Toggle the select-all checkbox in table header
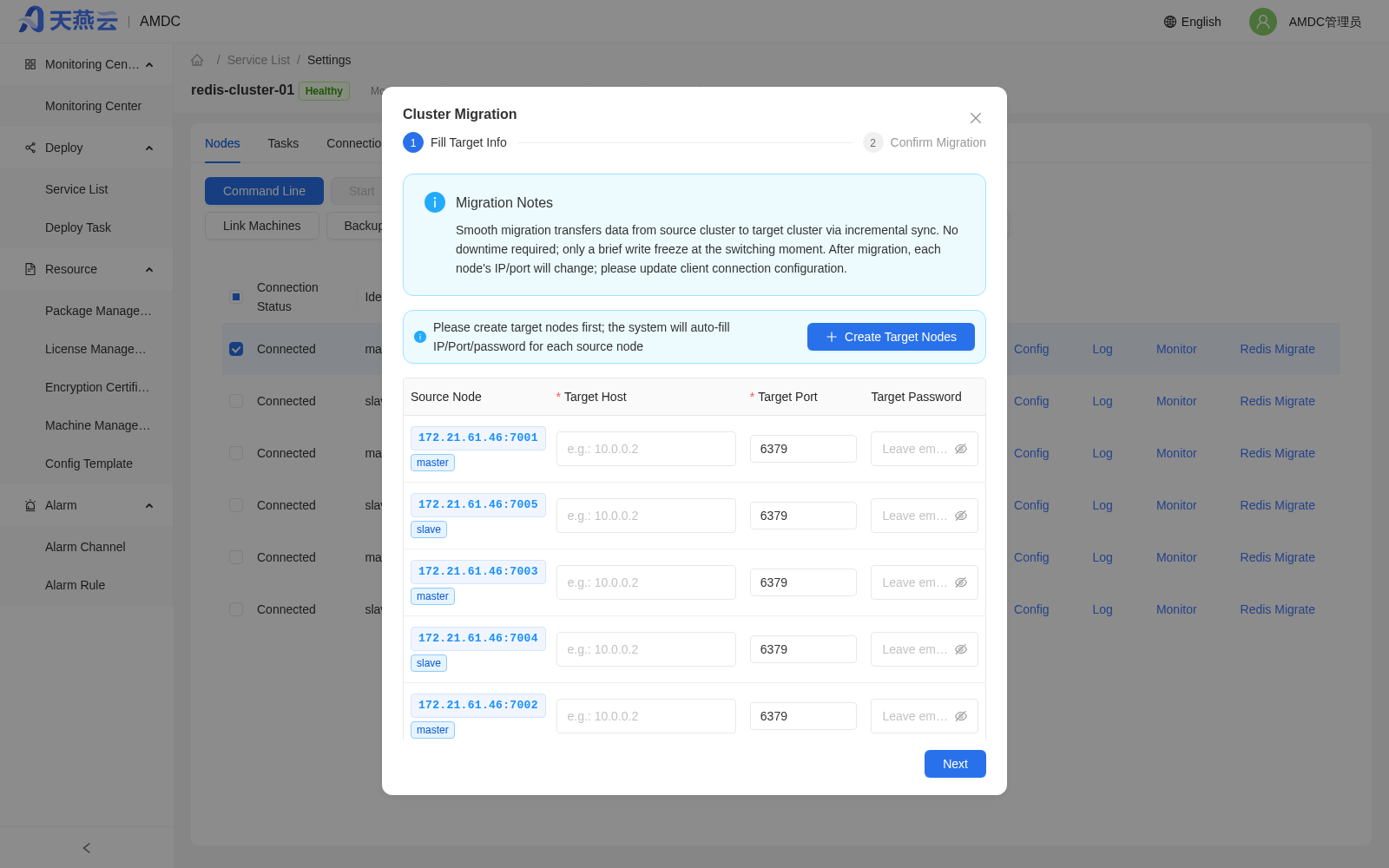This screenshot has height=868, width=1389. [236, 297]
